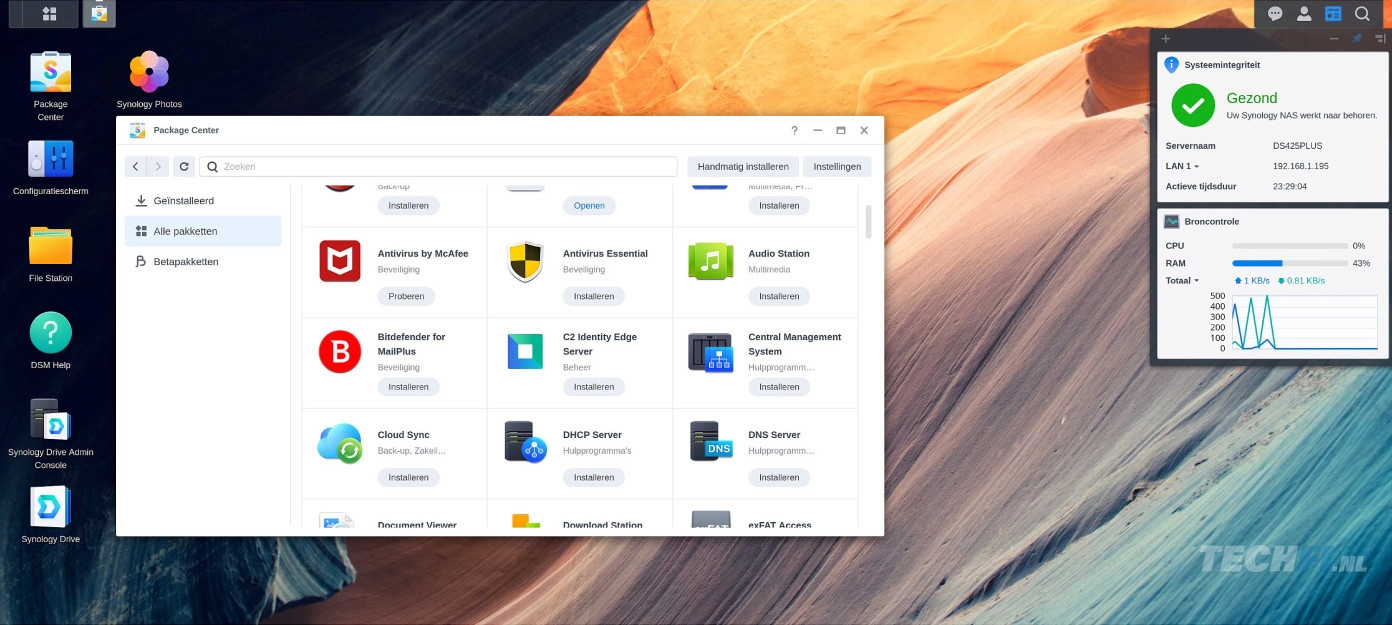1392x625 pixels.
Task: Toggle pin on the widget panel
Action: pos(1357,39)
